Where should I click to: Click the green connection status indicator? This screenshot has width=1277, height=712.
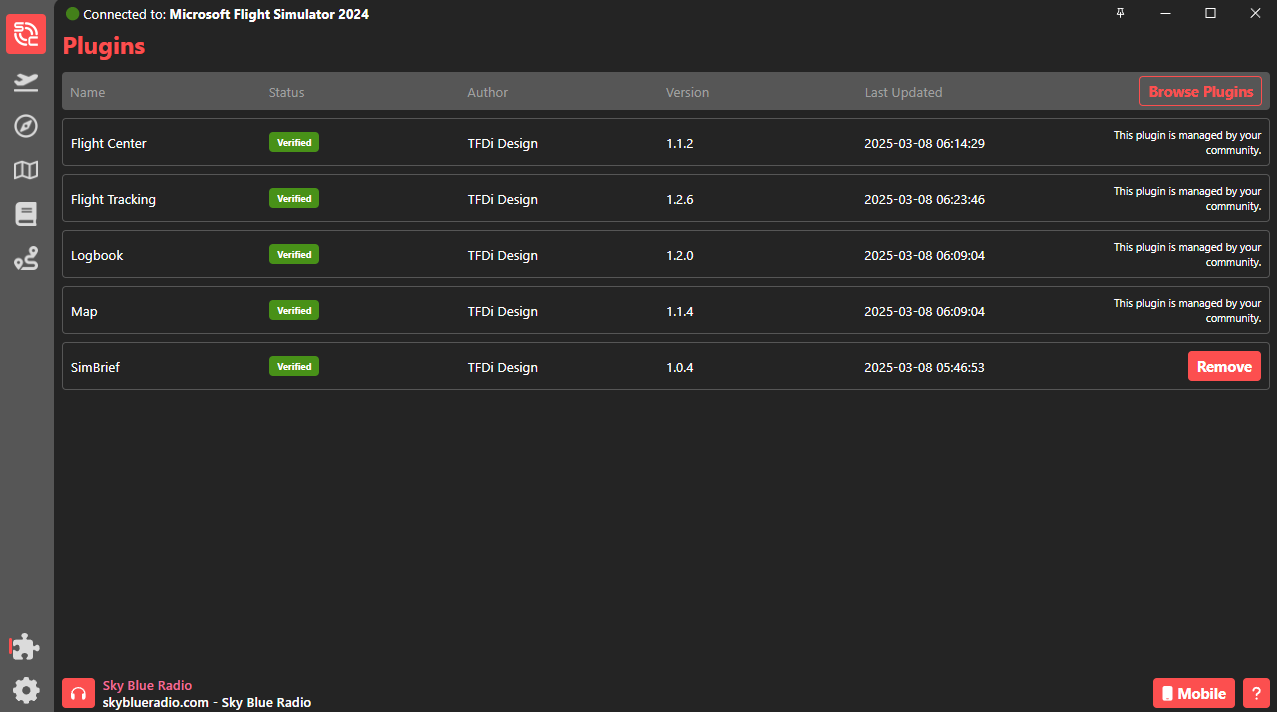(x=72, y=14)
